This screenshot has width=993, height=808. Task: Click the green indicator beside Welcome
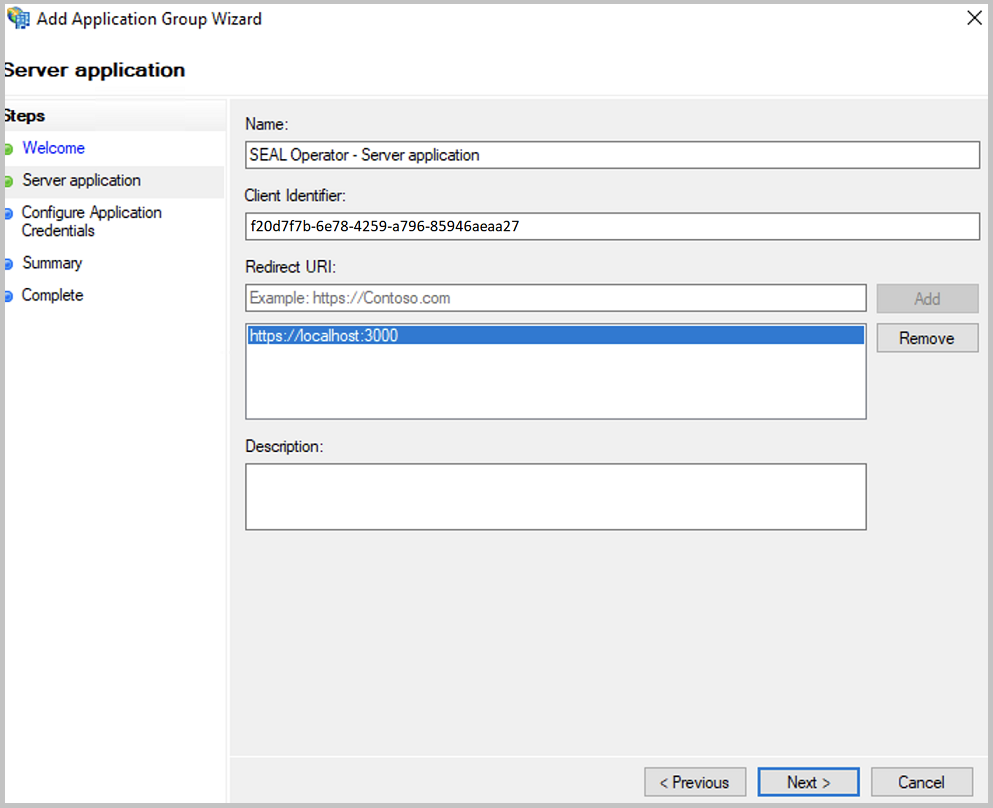(10, 148)
